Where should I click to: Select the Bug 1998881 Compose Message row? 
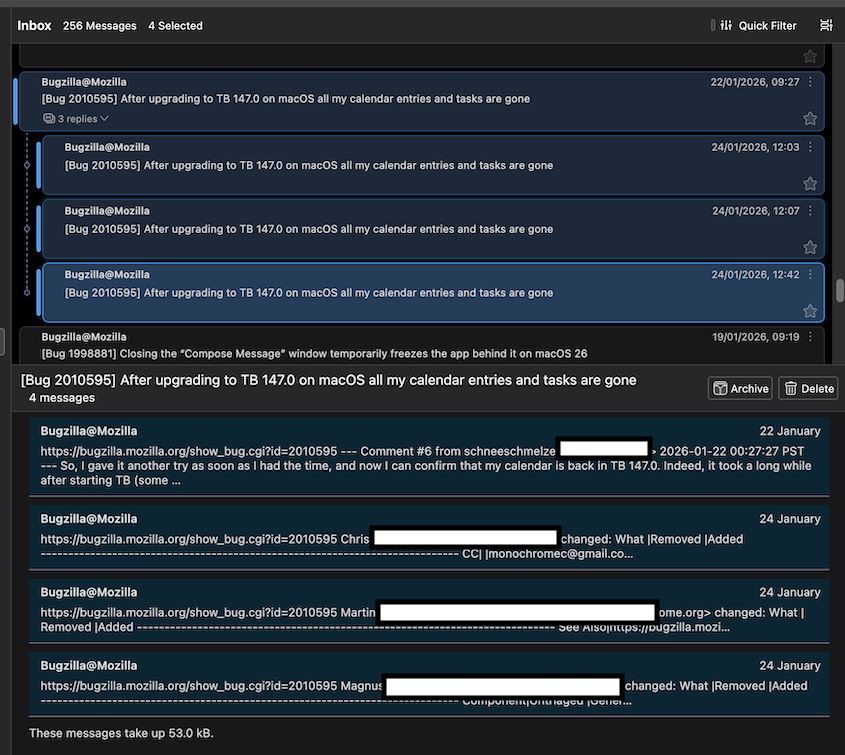(x=421, y=345)
